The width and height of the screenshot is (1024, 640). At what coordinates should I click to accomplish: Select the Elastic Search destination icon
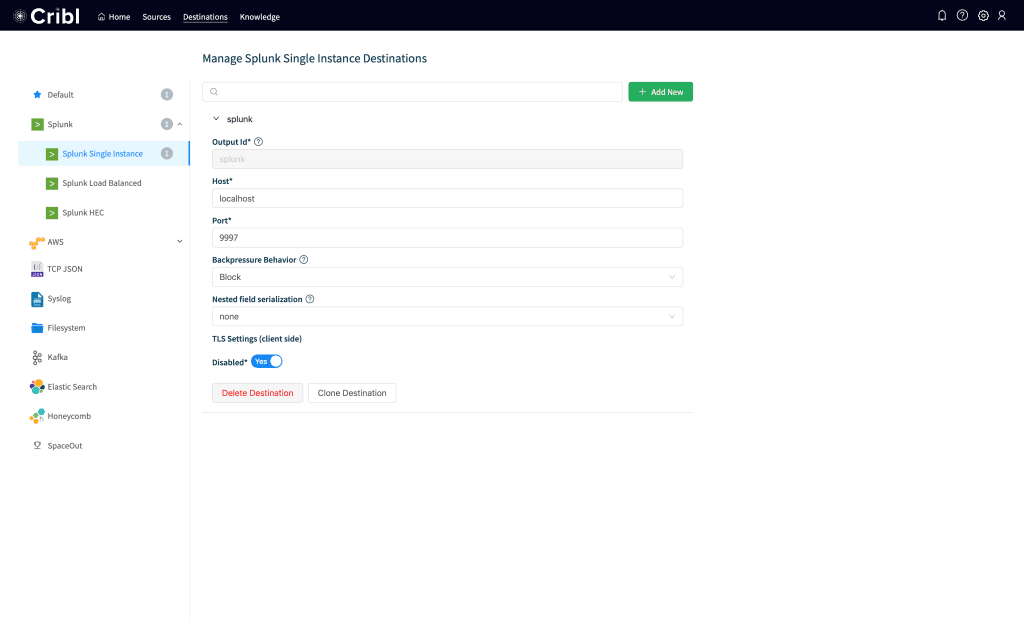pyautogui.click(x=37, y=387)
